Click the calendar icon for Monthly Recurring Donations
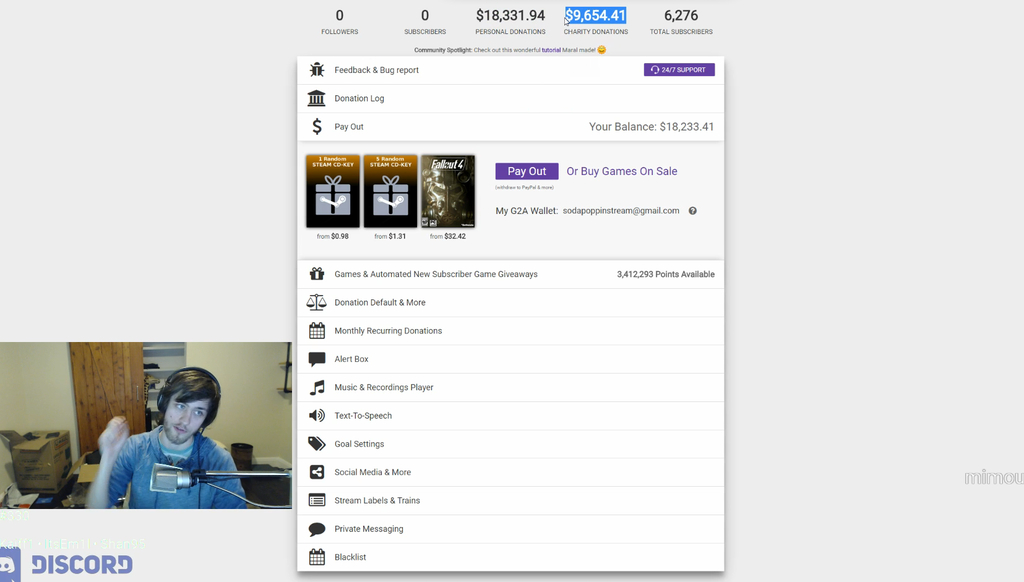 tap(317, 331)
